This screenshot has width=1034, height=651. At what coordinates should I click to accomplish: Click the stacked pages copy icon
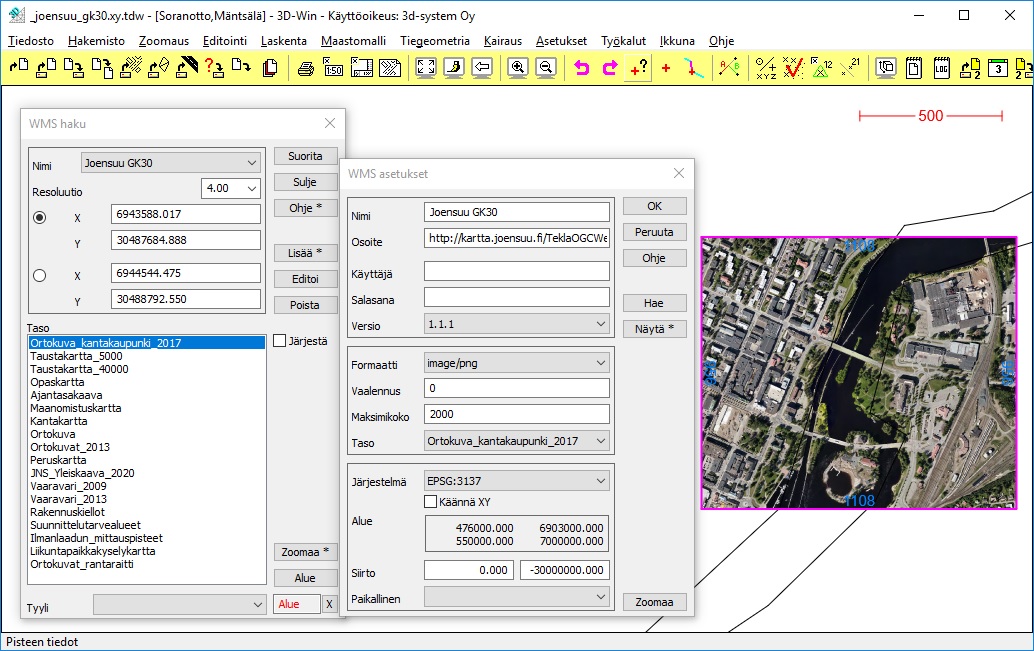270,67
